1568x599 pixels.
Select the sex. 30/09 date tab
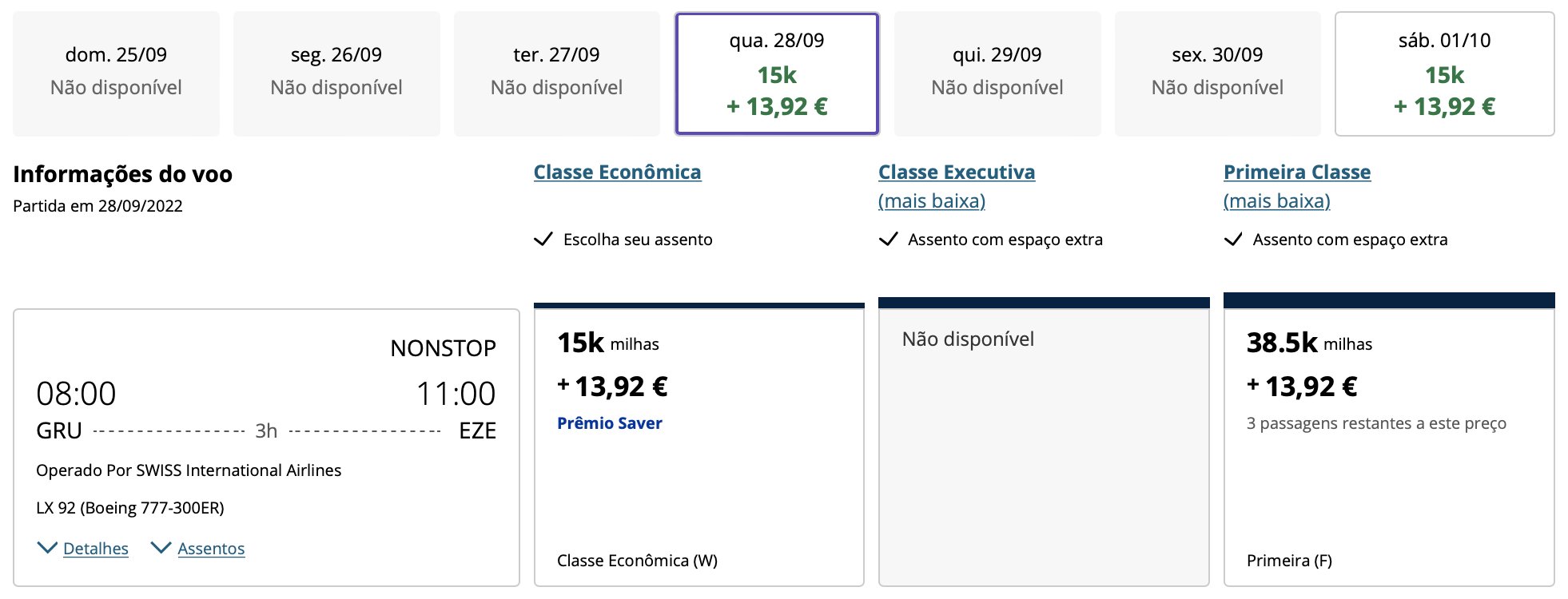1217,73
